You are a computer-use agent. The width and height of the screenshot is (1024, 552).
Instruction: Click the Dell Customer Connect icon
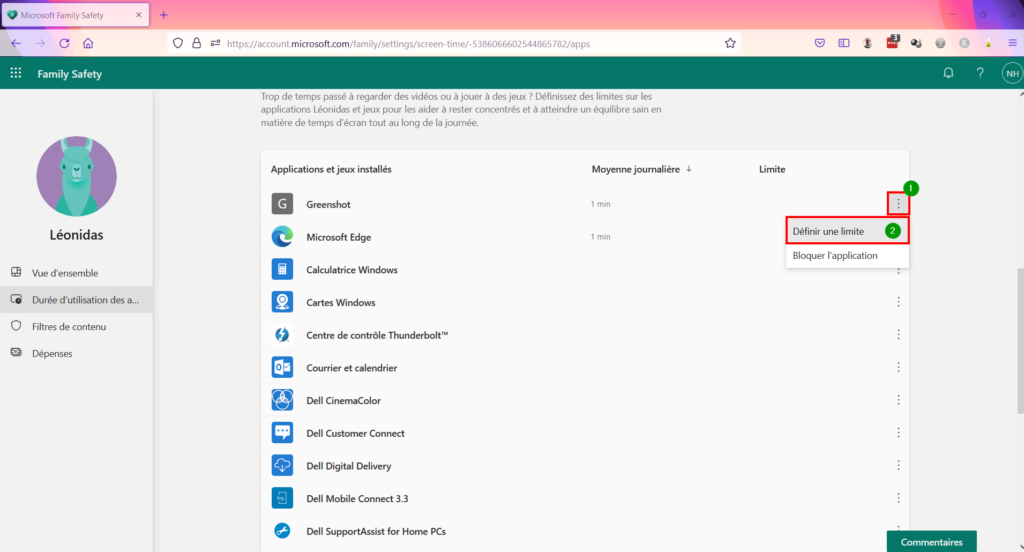282,432
